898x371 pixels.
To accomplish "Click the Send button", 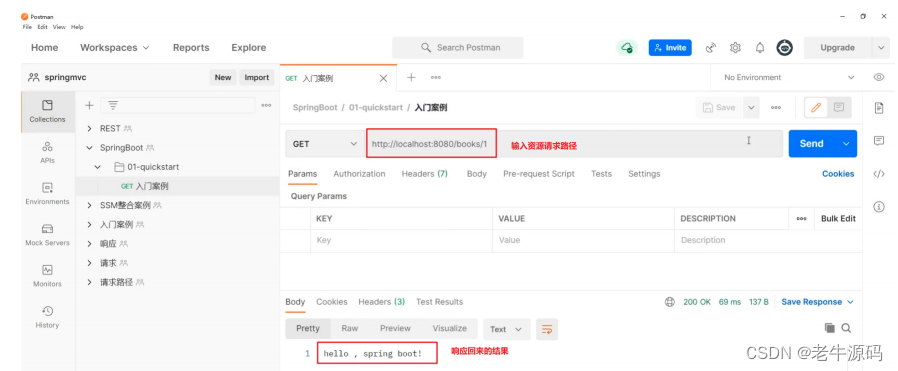I will coord(812,144).
